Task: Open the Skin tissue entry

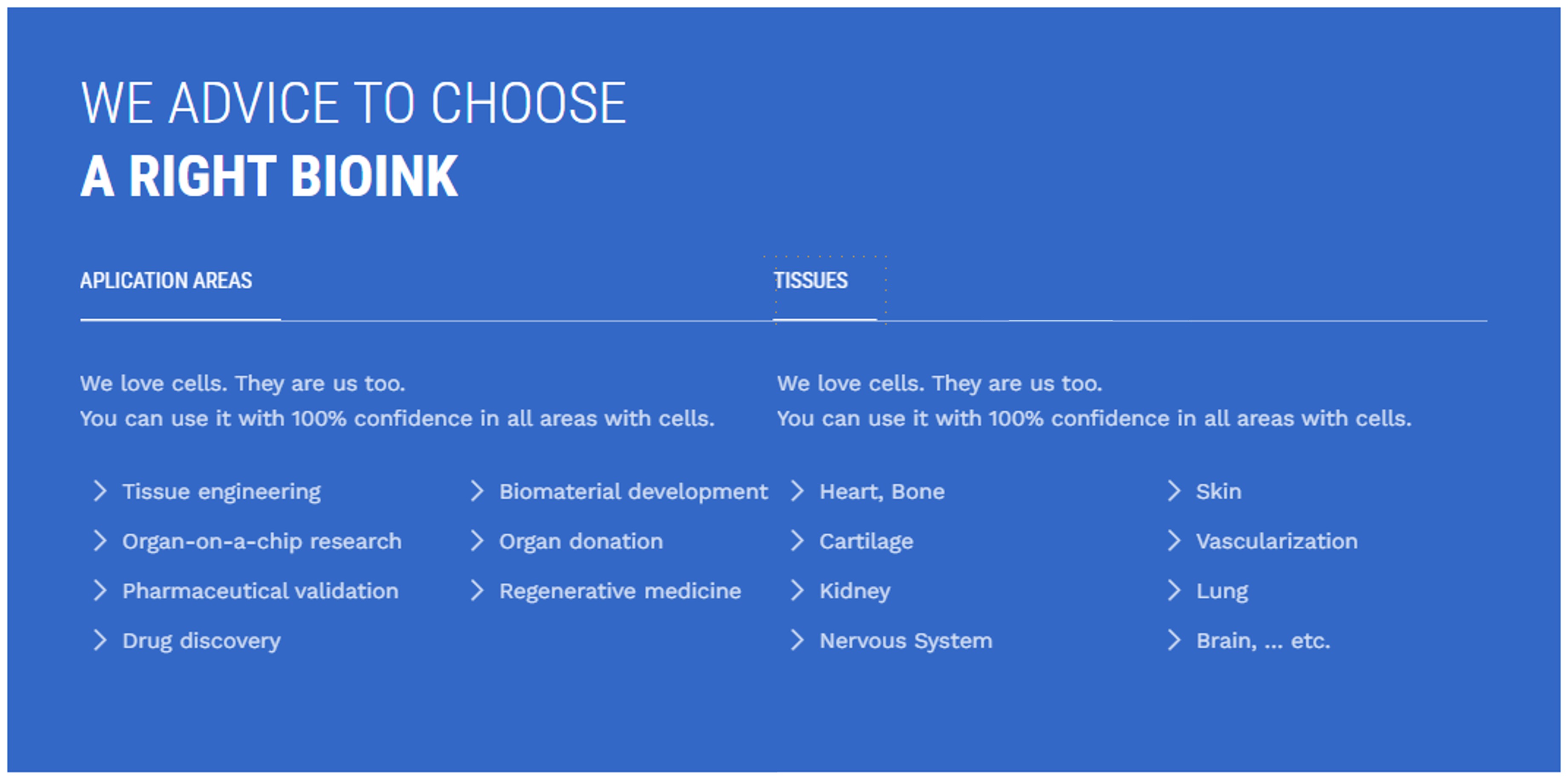Action: click(x=1218, y=491)
